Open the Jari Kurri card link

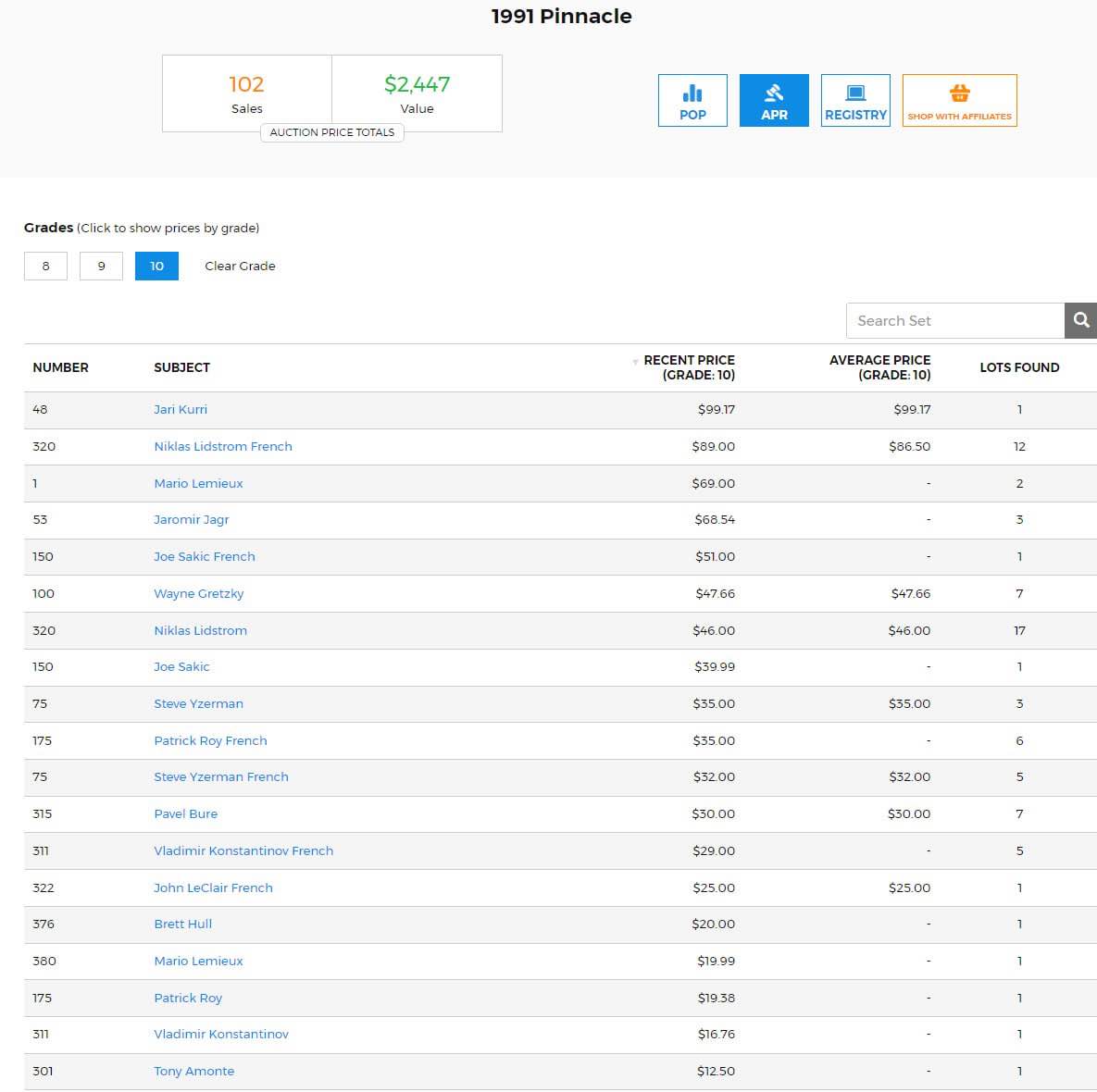click(x=181, y=409)
